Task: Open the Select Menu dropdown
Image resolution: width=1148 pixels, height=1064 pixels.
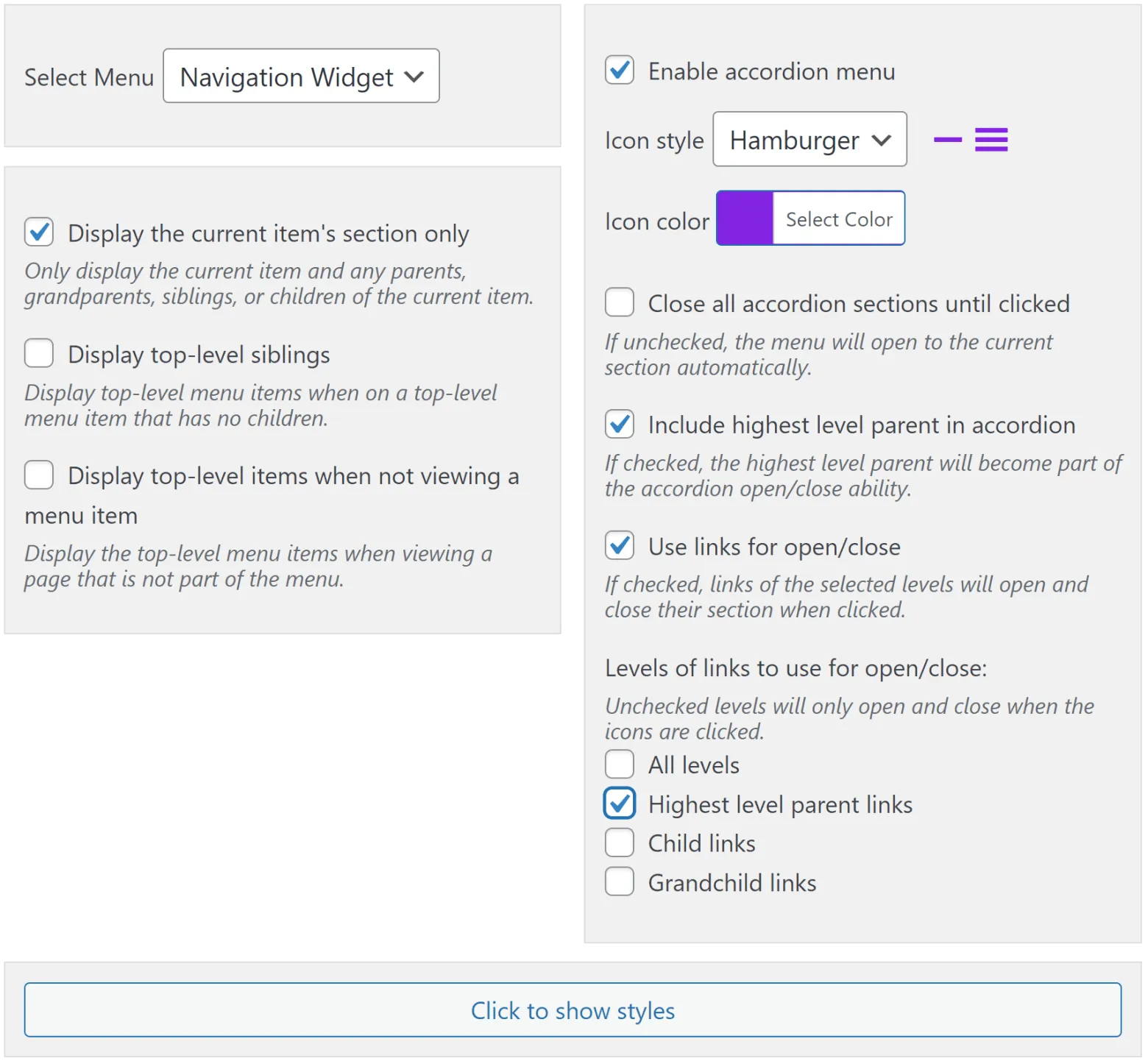Action: (x=301, y=77)
